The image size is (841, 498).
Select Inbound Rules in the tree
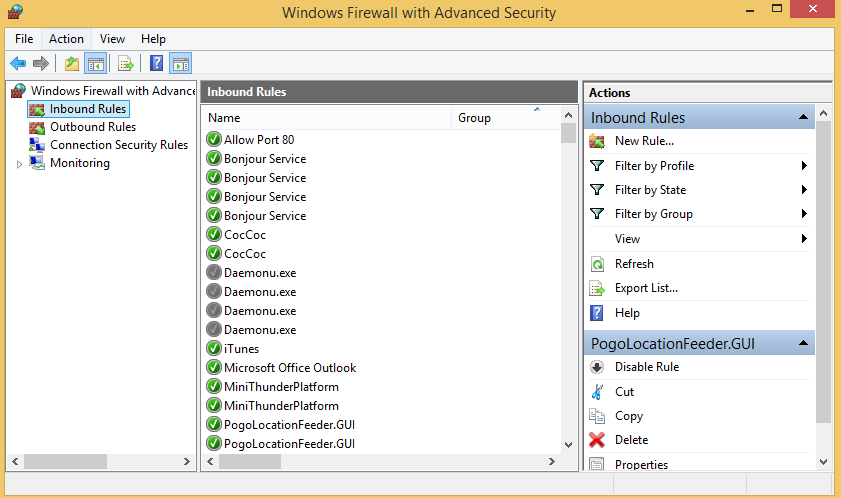pos(88,109)
